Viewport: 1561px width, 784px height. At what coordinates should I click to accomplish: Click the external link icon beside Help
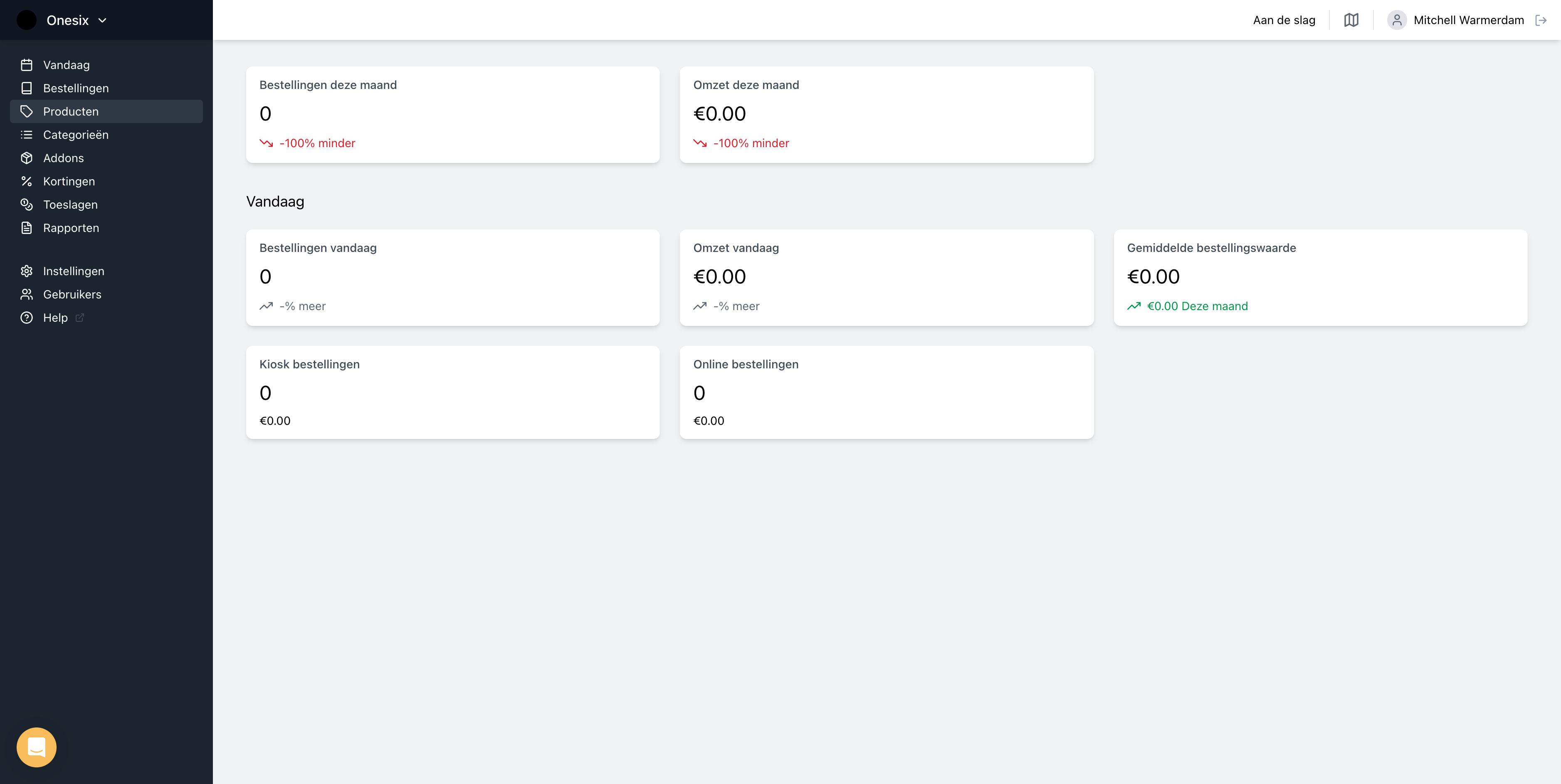(x=79, y=318)
